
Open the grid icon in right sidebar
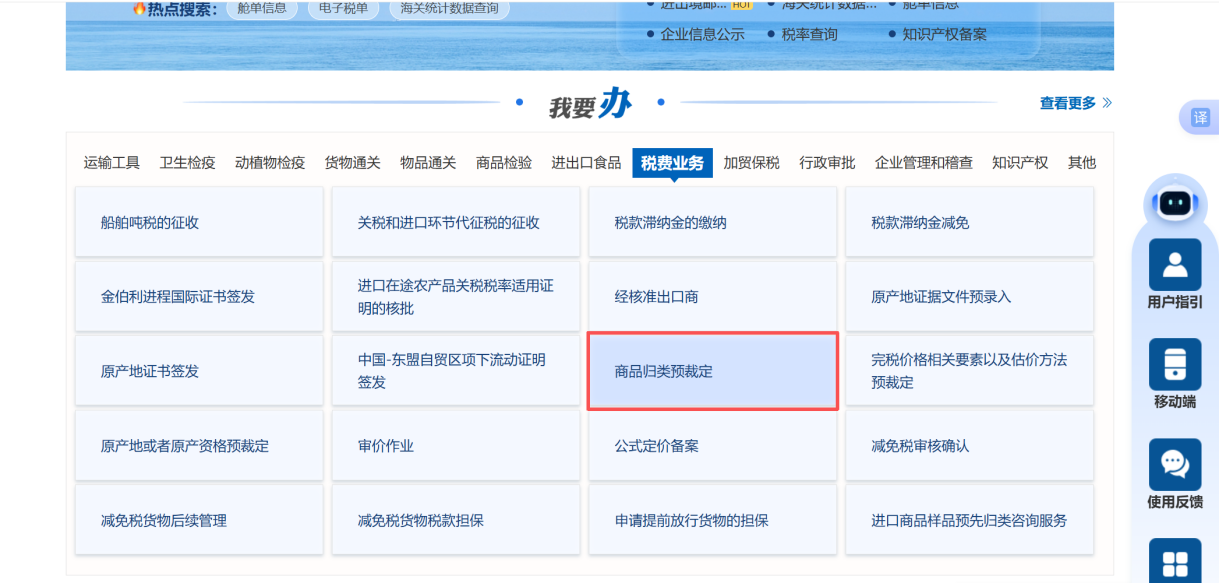point(1175,562)
